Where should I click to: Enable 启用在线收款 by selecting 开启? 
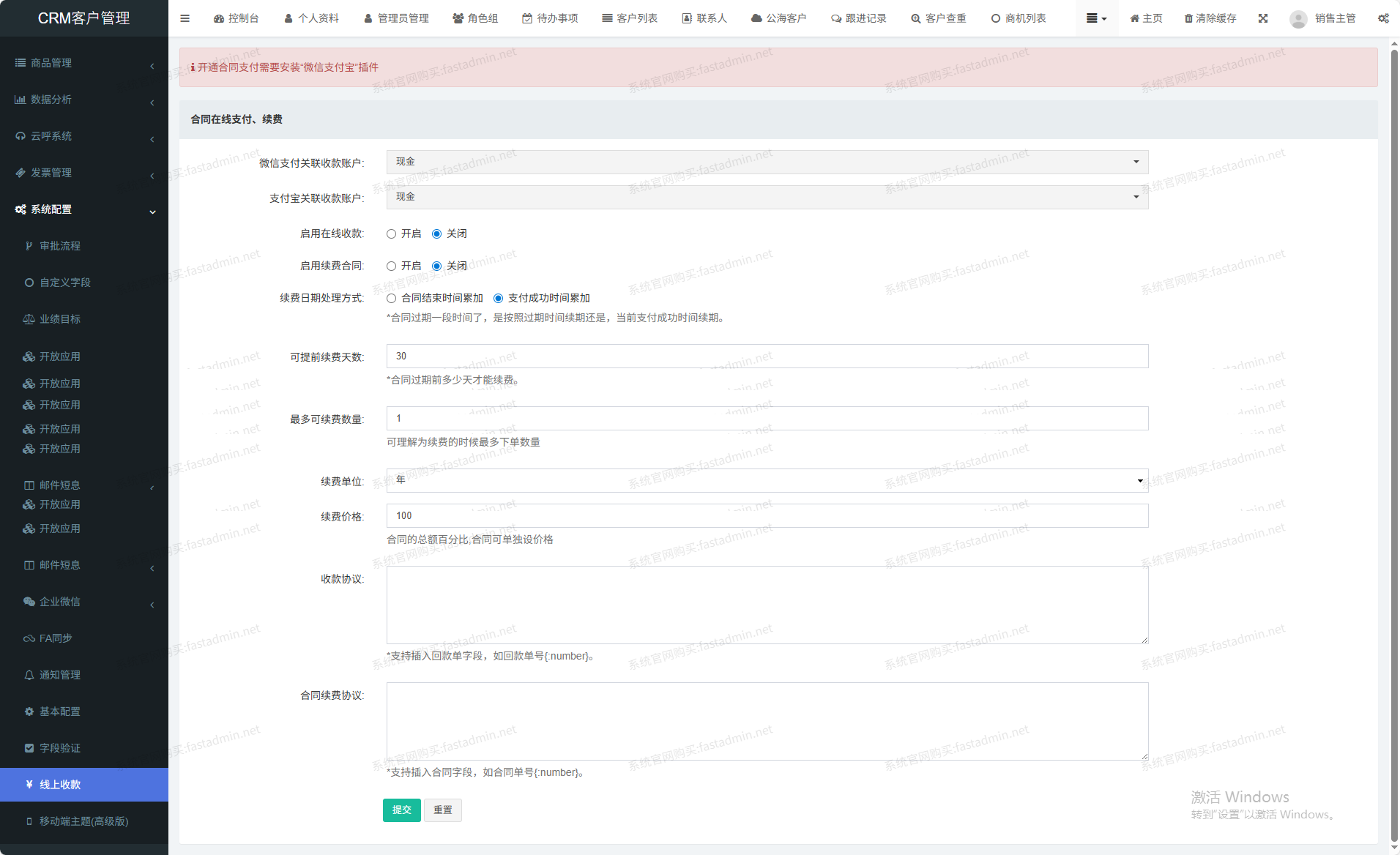[x=392, y=234]
